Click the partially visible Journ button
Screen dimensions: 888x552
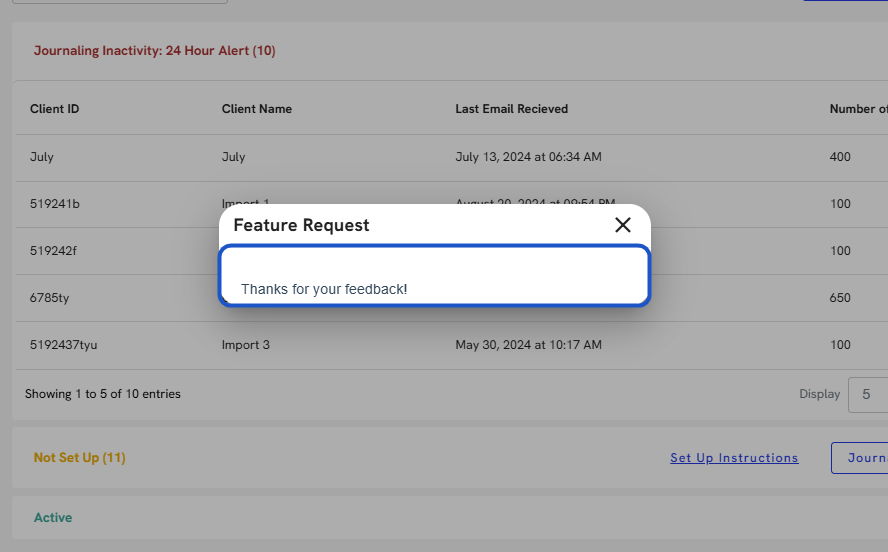tap(862, 458)
